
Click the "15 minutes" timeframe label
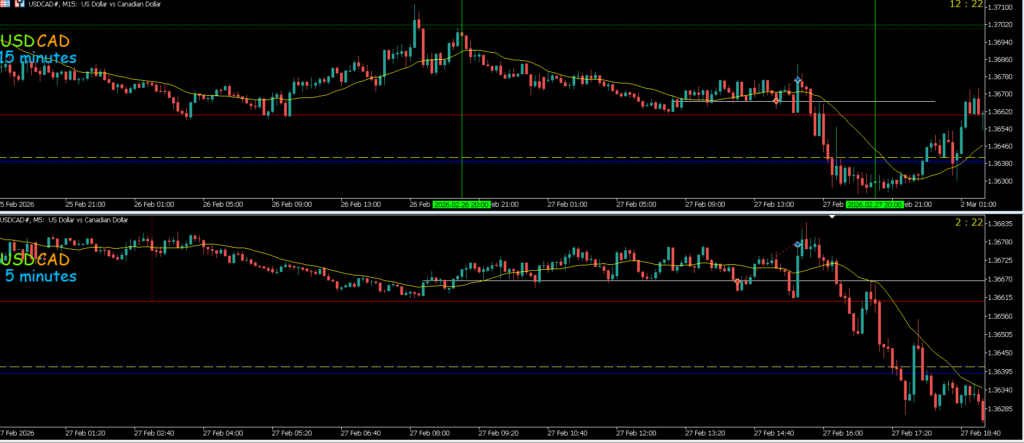(x=38, y=58)
